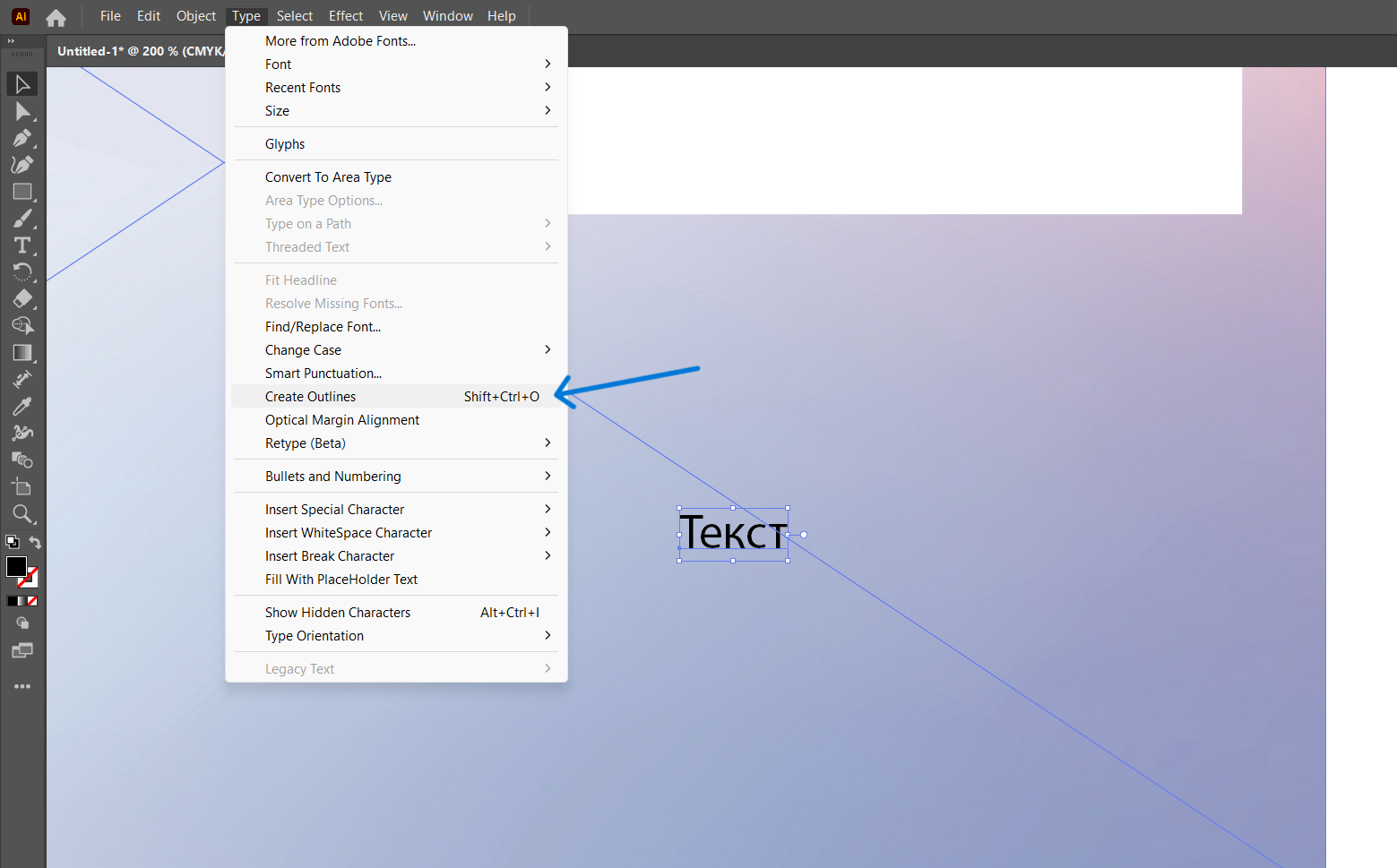The image size is (1397, 868).
Task: Choose Convert To Area Type
Action: 396,177
